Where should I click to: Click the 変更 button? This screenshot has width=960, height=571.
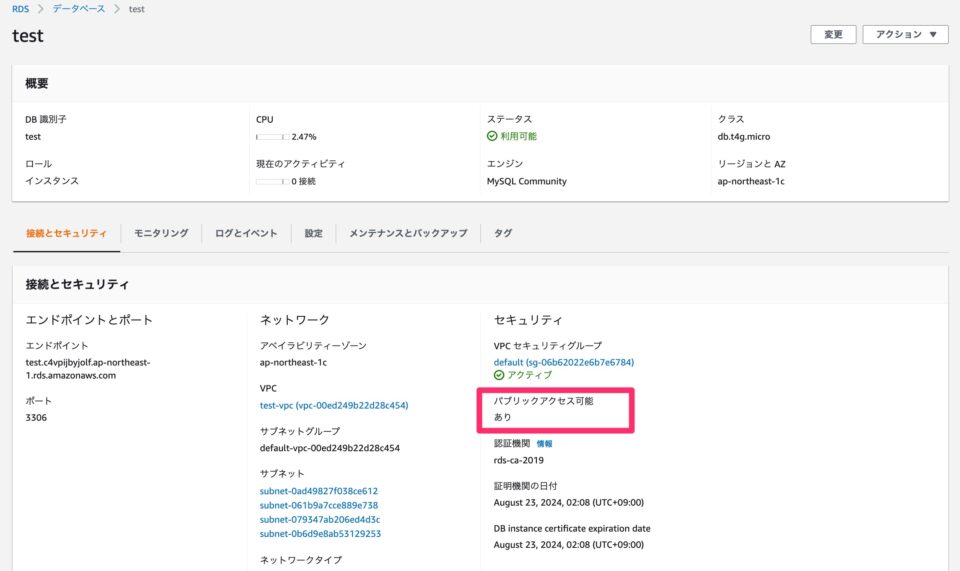832,34
